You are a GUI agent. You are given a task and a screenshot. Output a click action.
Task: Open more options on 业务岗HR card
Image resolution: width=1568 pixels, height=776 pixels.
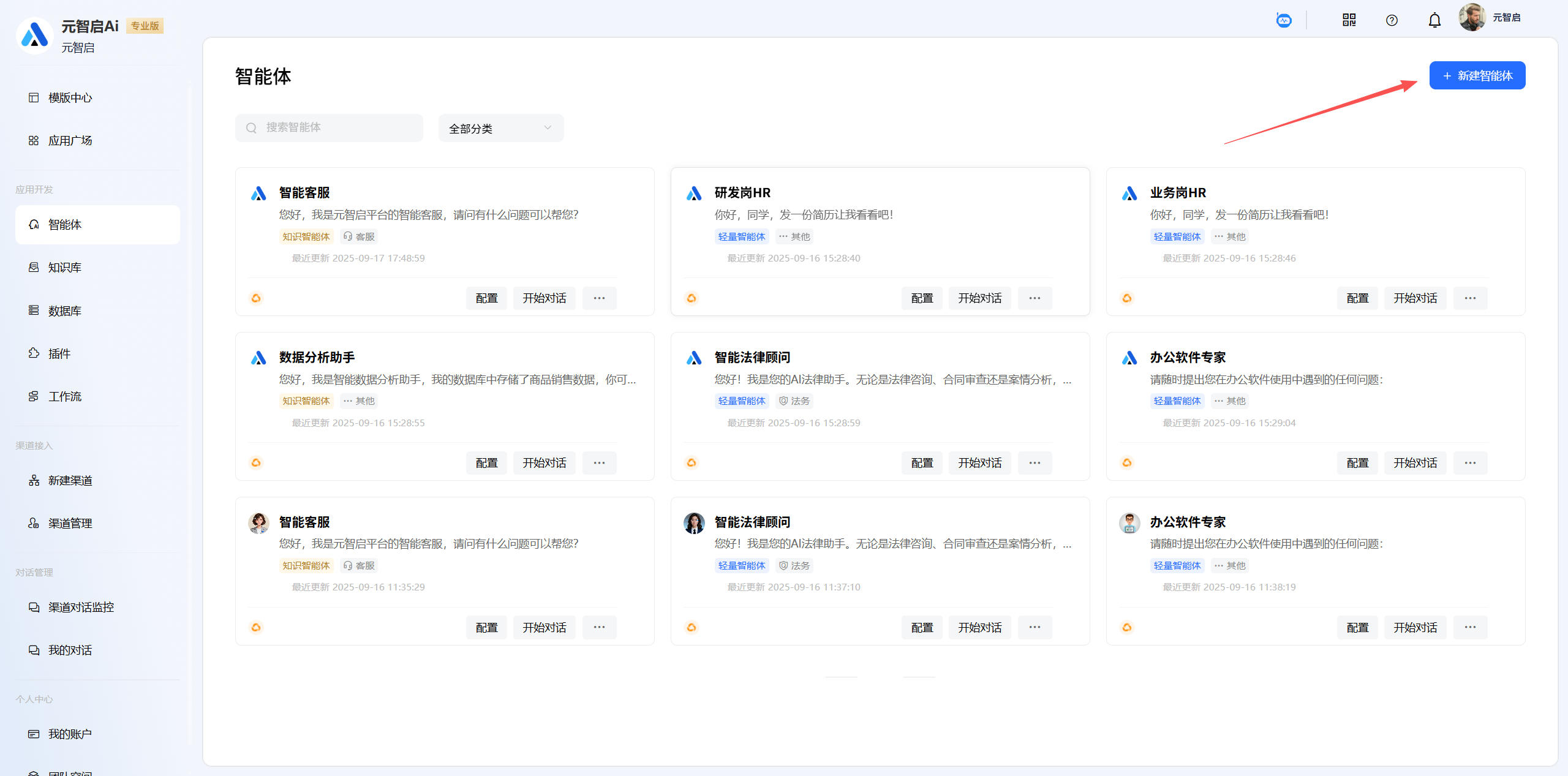(x=1470, y=298)
